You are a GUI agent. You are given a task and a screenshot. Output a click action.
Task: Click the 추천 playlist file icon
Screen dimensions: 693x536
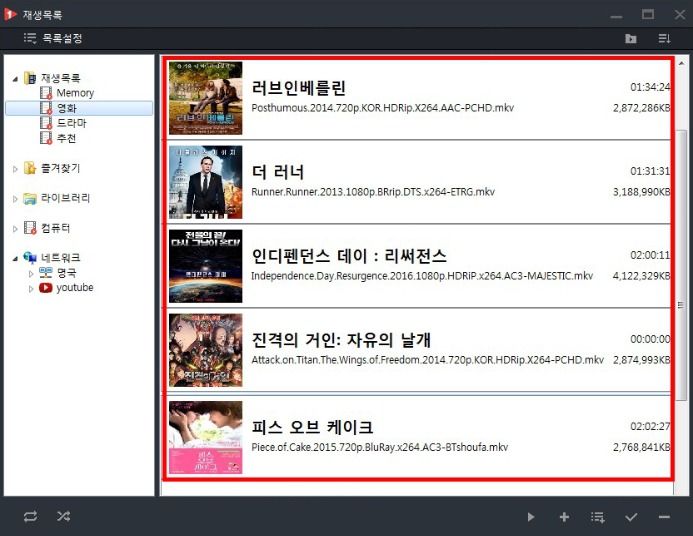pos(46,138)
